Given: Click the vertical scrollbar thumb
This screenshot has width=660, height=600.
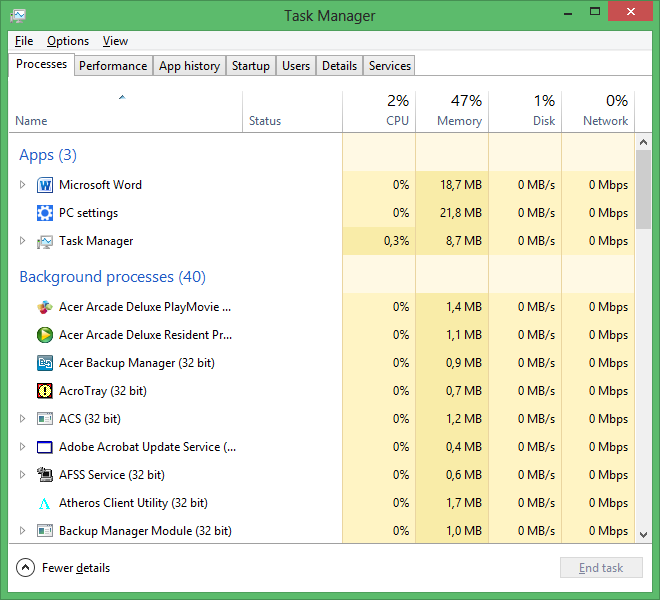Looking at the screenshot, I should point(643,189).
